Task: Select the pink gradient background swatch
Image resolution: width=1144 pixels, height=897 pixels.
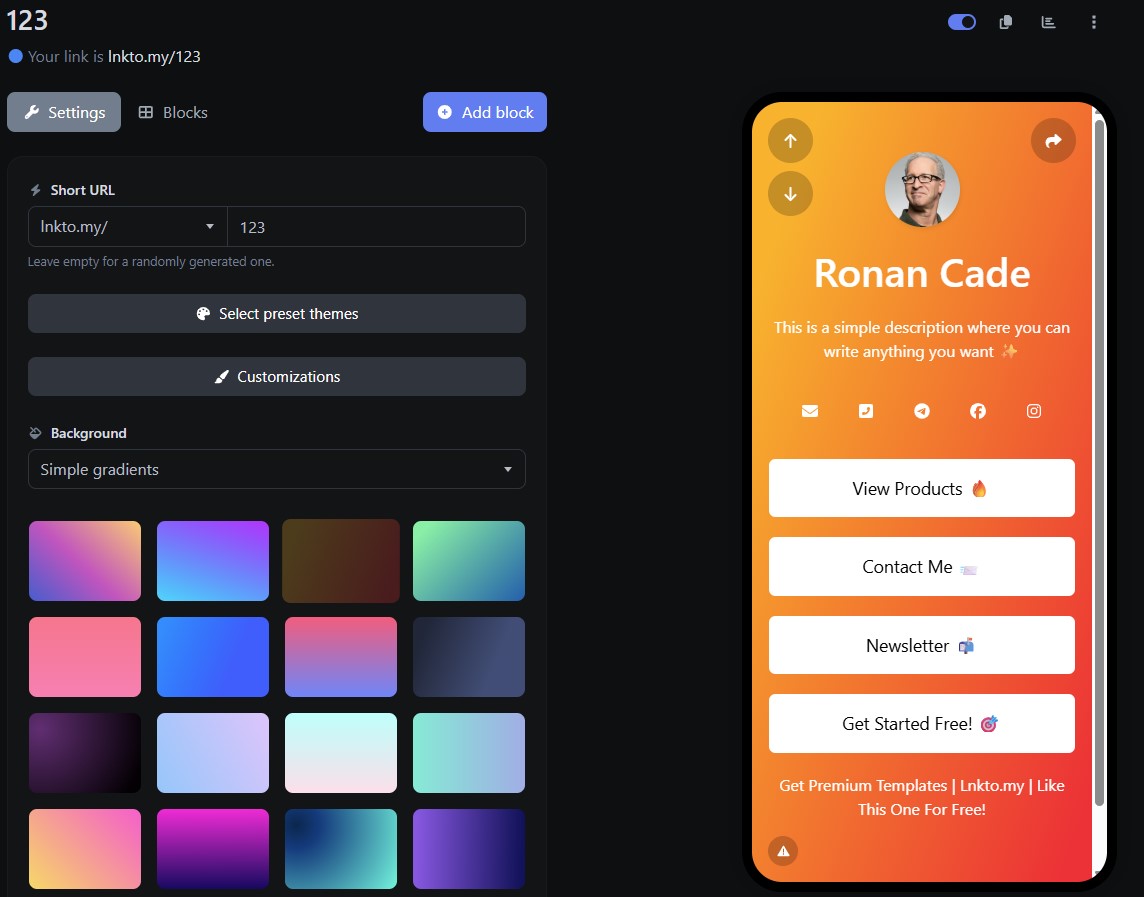Action: tap(85, 657)
